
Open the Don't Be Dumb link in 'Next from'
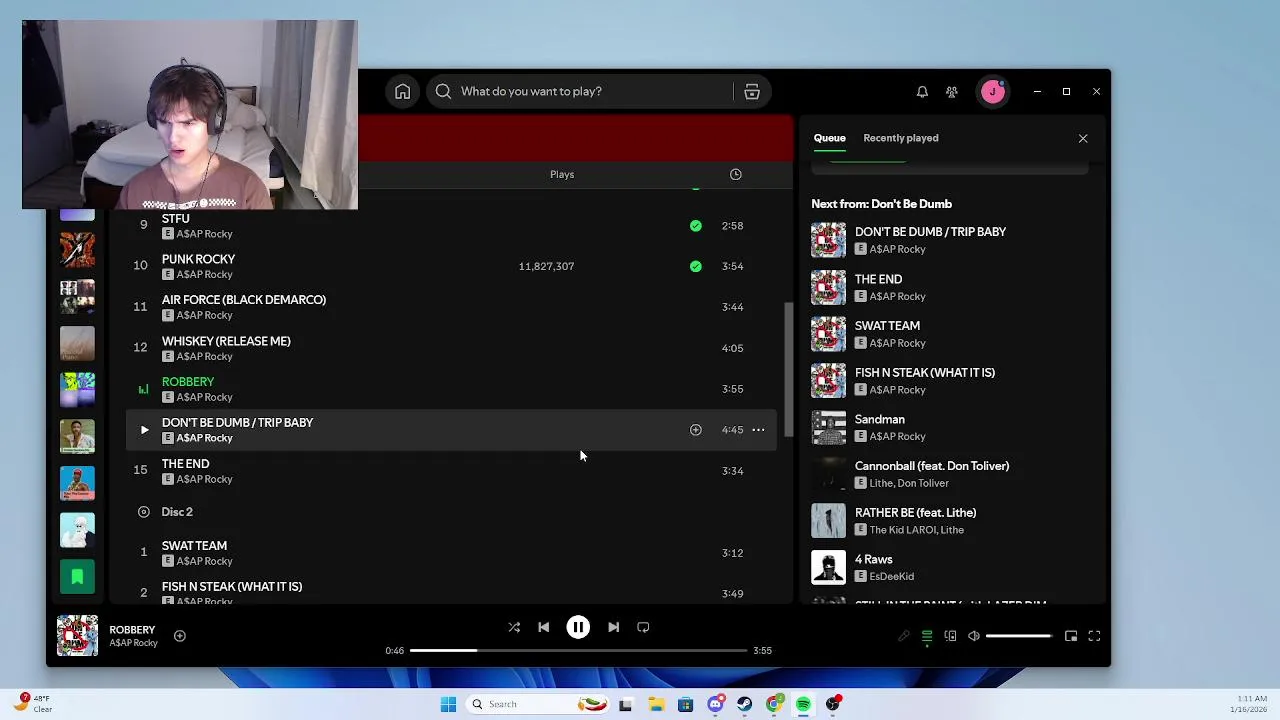click(910, 204)
